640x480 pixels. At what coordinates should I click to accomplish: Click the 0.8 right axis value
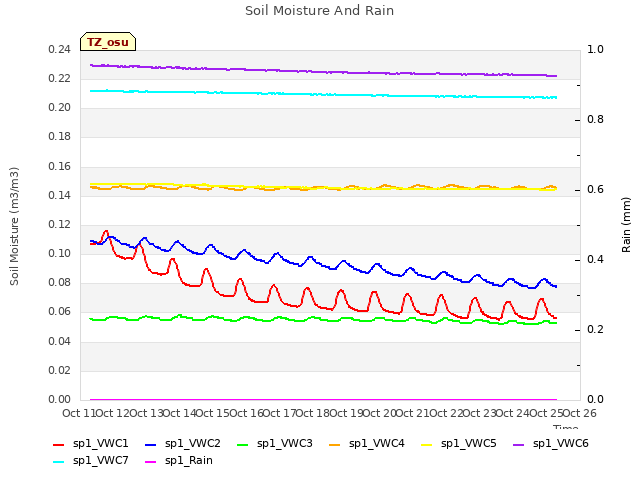pyautogui.click(x=595, y=120)
